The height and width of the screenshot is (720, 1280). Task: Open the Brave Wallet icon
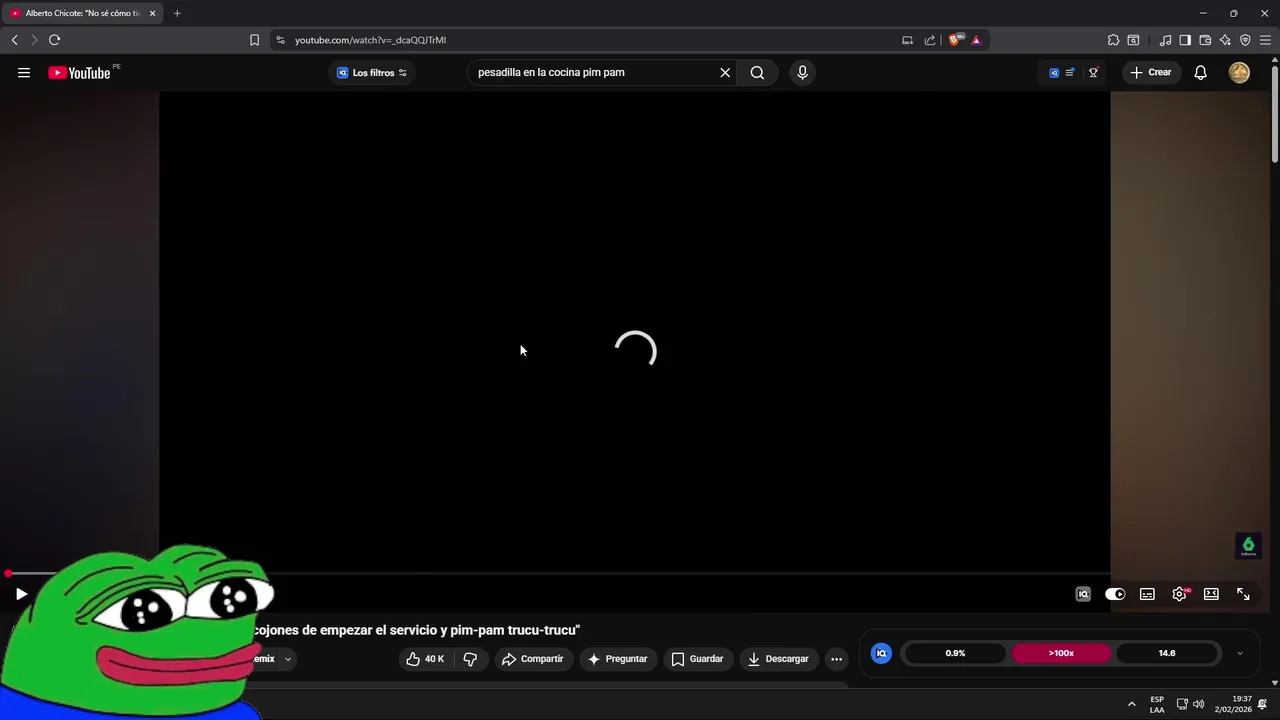(1205, 40)
